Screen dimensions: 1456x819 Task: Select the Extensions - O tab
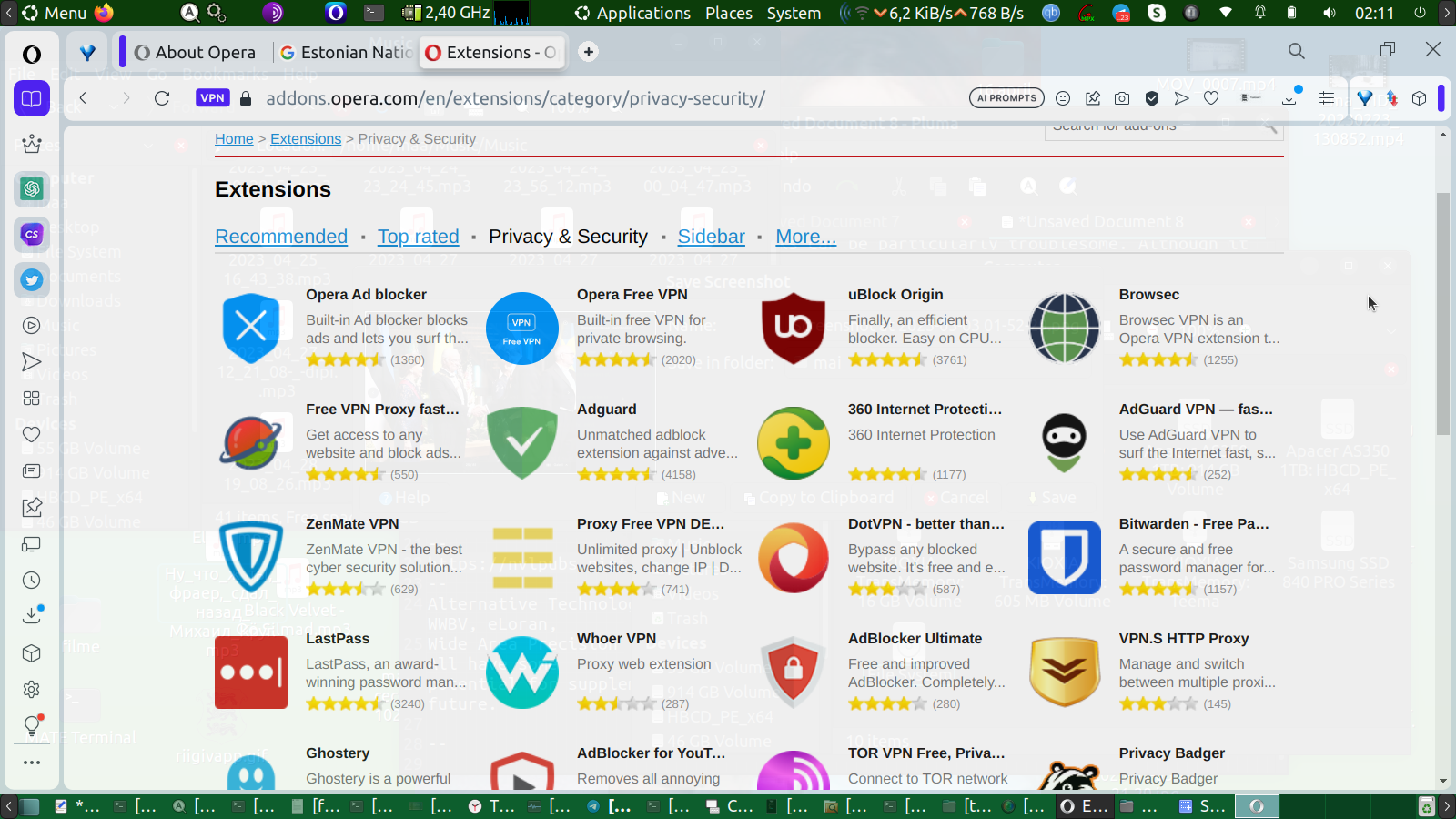point(491,53)
